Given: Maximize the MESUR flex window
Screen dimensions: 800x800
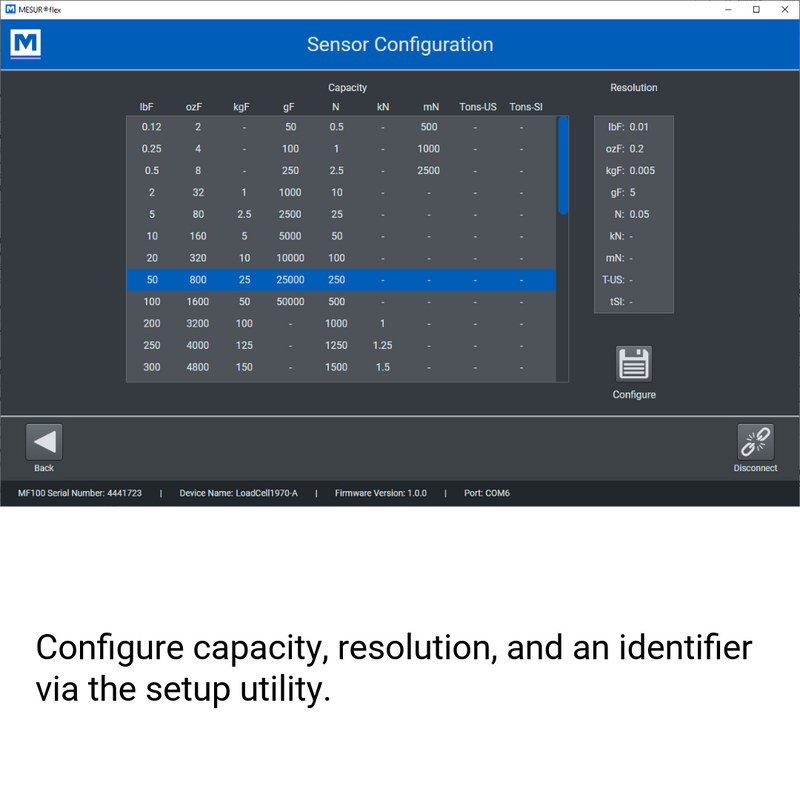Looking at the screenshot, I should pos(755,9).
